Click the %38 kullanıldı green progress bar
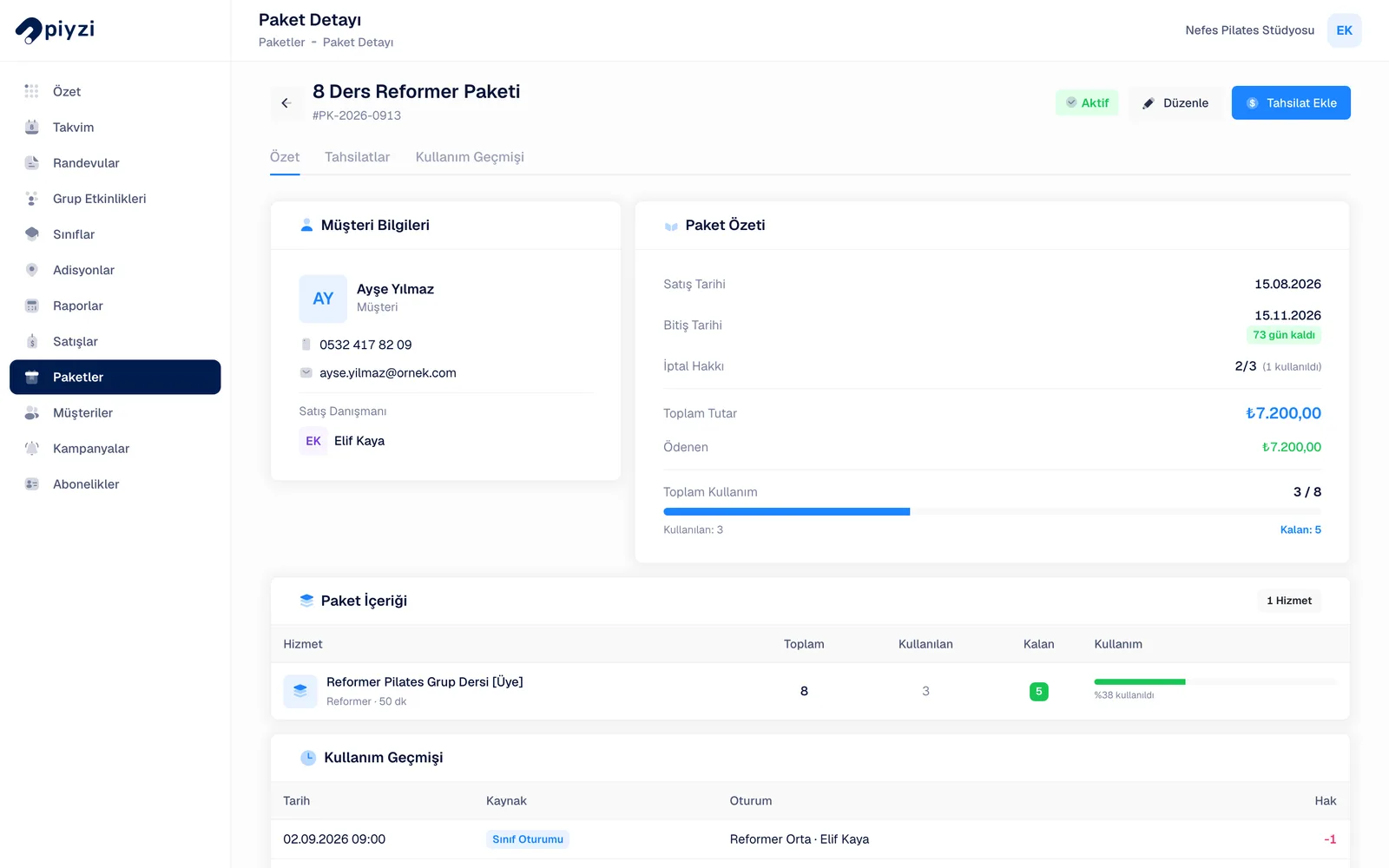 click(x=1215, y=682)
